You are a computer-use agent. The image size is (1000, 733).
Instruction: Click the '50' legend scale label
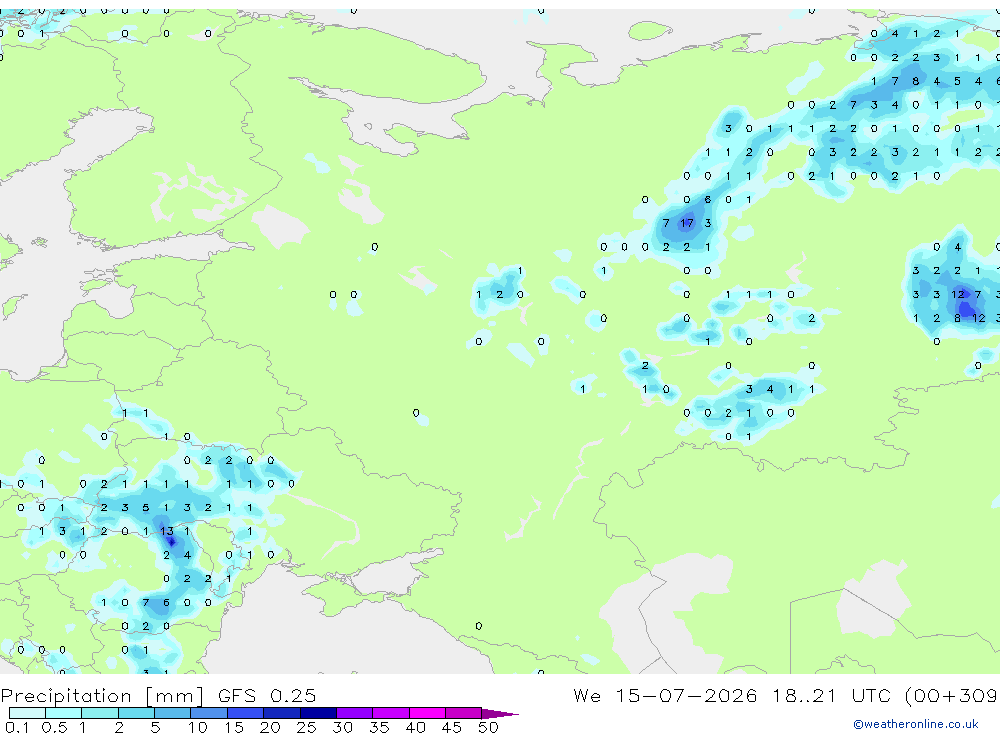pyautogui.click(x=488, y=727)
